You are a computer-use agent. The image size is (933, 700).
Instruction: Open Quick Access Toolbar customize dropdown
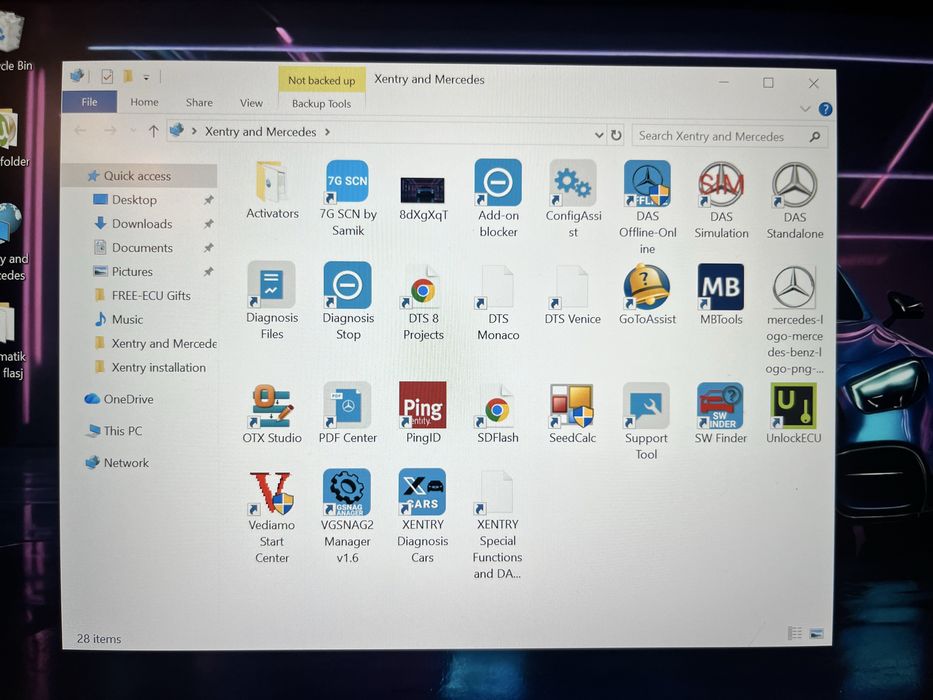point(146,77)
